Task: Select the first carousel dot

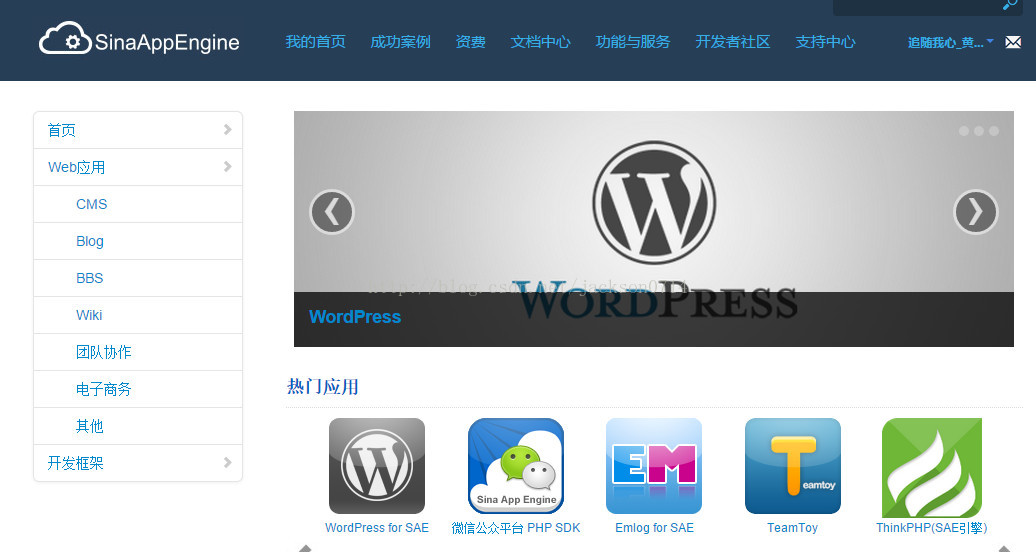Action: (x=964, y=131)
